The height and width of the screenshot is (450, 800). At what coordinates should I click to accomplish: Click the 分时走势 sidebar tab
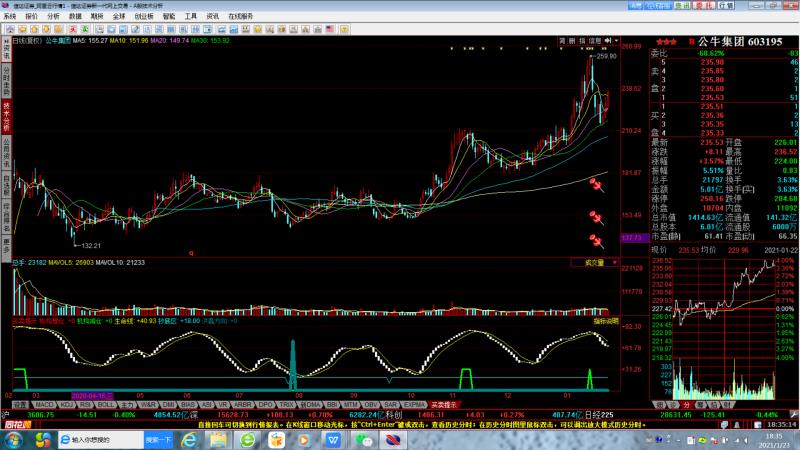click(6, 80)
